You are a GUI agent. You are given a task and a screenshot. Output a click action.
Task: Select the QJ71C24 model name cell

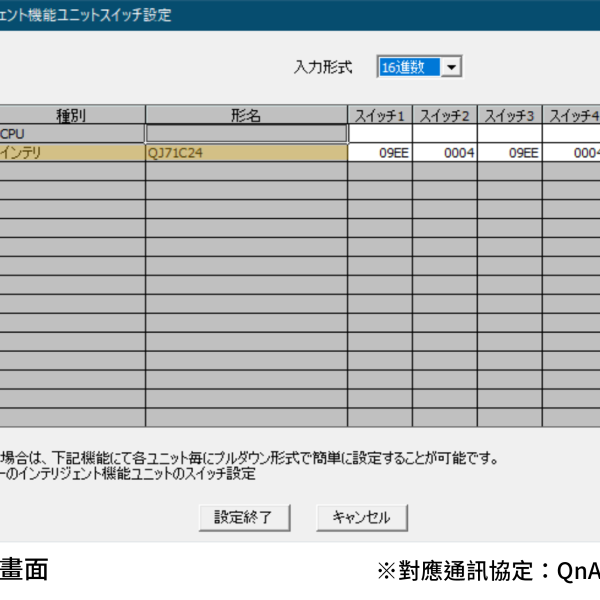click(246, 153)
